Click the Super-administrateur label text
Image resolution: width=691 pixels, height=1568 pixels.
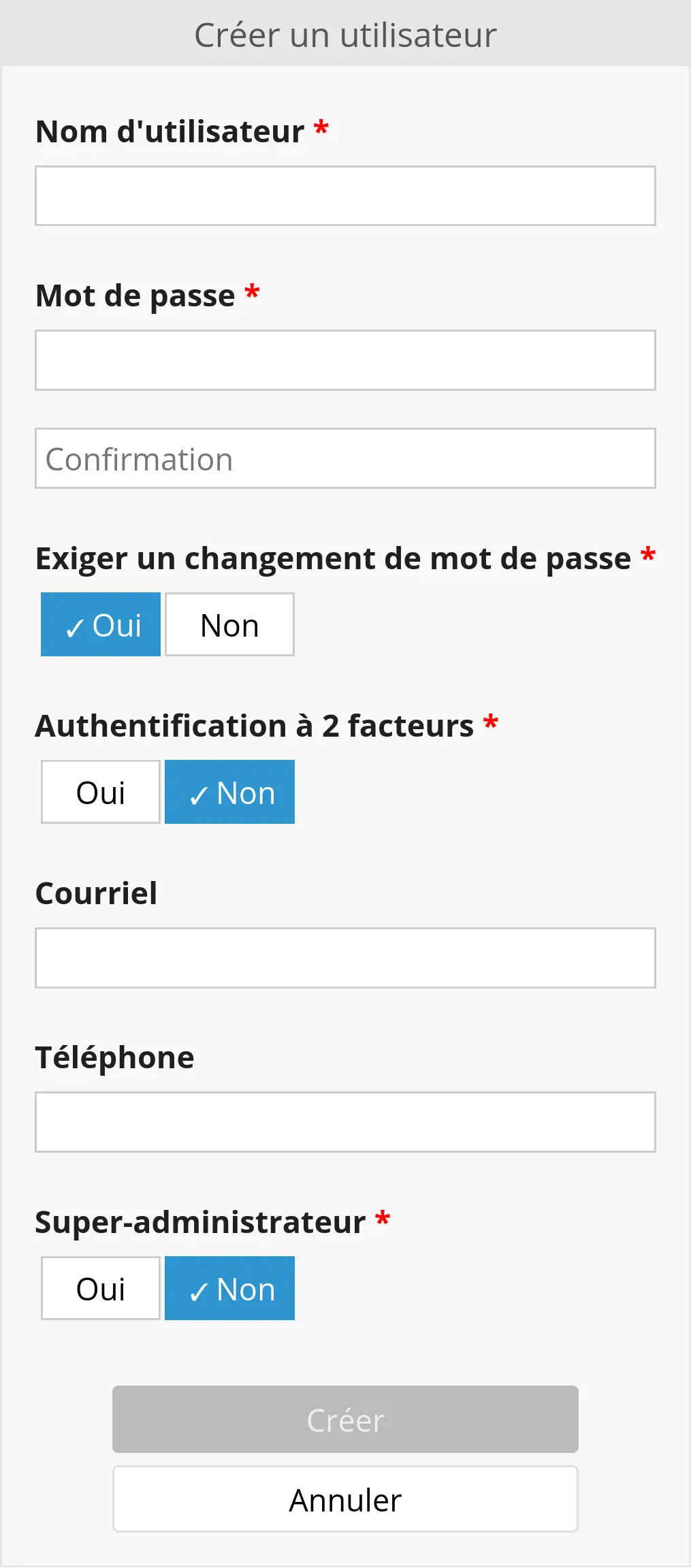[x=200, y=1222]
